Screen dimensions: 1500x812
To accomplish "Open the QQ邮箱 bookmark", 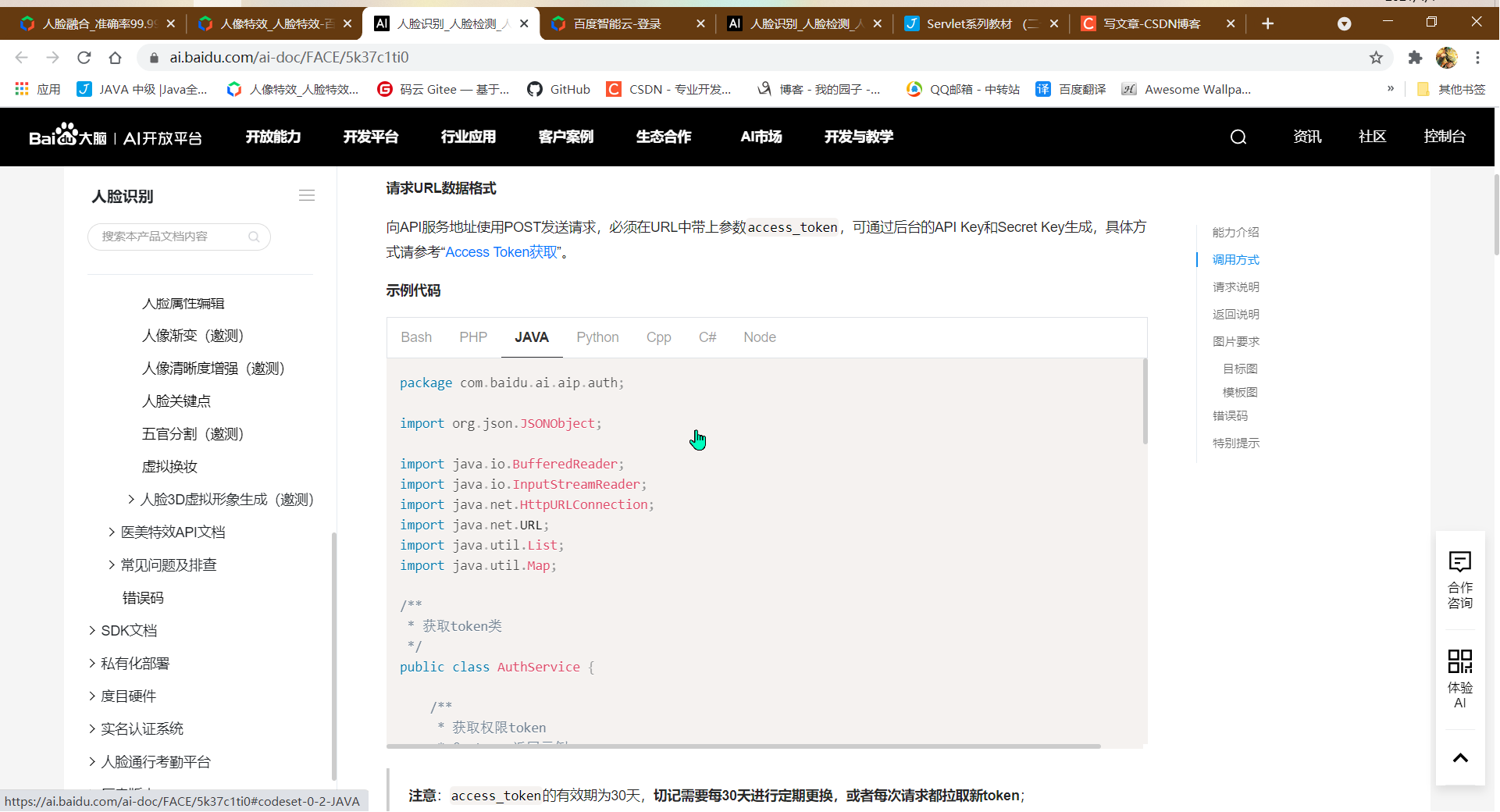I will [x=963, y=89].
